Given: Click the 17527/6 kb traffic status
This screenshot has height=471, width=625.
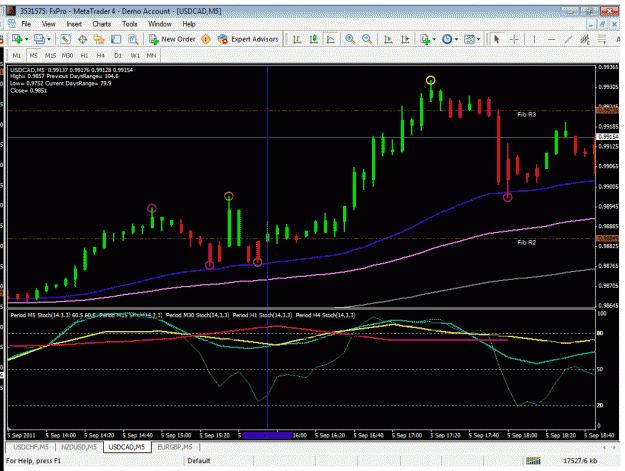Looking at the screenshot, I should pyautogui.click(x=580, y=461).
